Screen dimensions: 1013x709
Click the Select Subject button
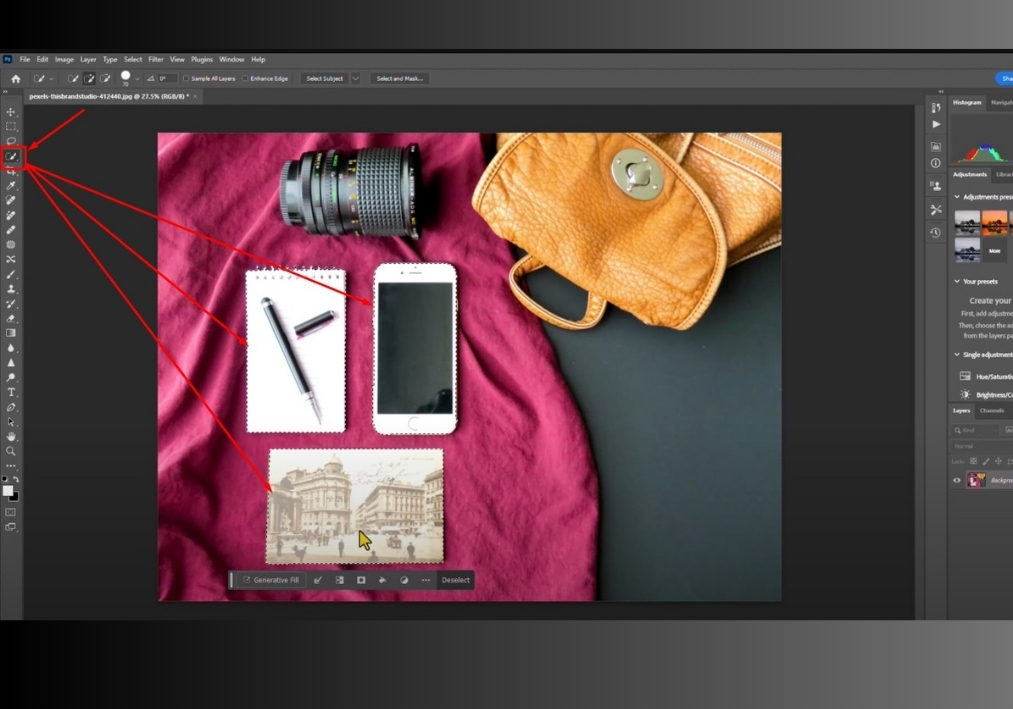(x=324, y=79)
